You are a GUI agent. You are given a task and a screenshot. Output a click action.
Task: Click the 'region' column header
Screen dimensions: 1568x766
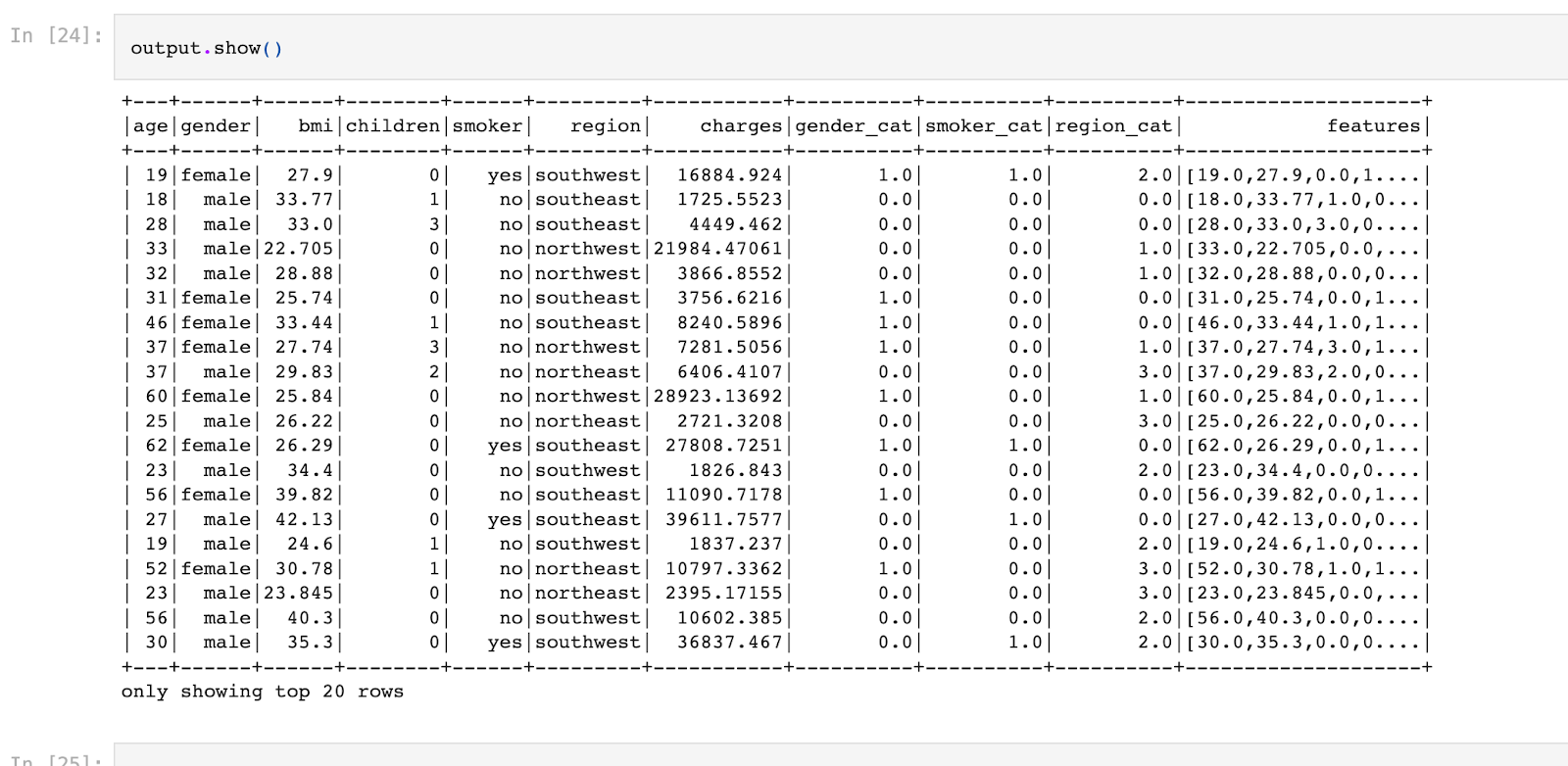(x=605, y=126)
